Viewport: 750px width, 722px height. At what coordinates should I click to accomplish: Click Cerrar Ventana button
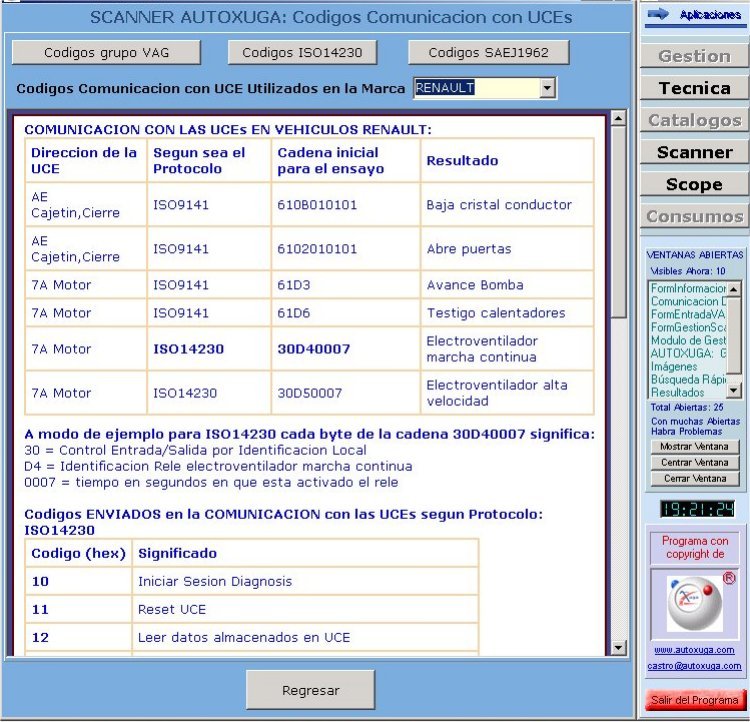coord(695,478)
